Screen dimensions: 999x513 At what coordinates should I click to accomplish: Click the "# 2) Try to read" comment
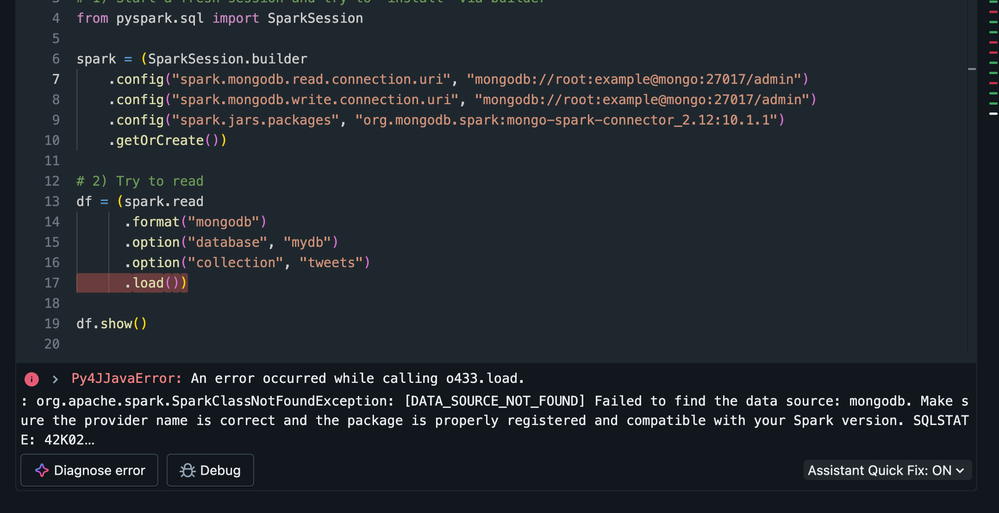139,181
